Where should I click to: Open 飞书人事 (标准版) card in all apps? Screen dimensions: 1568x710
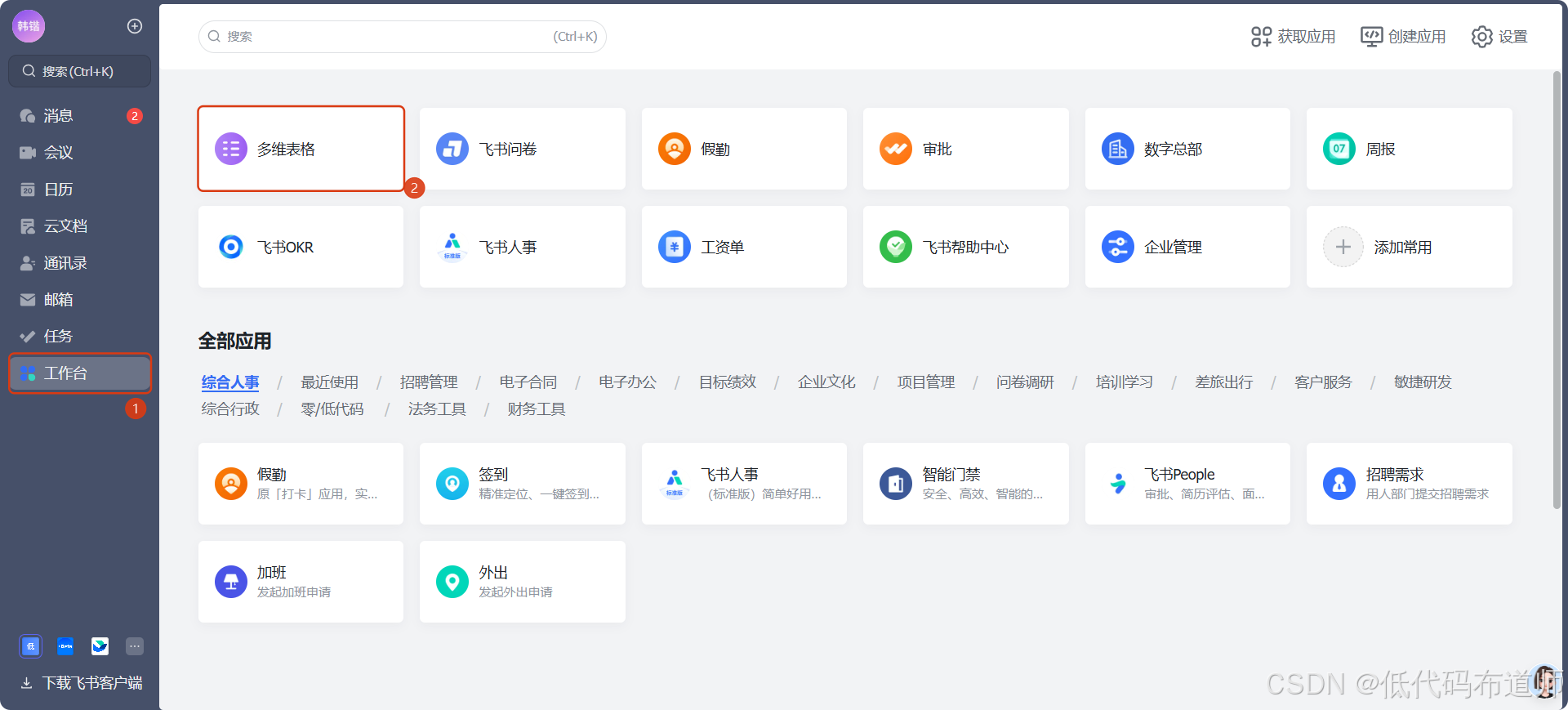click(x=744, y=484)
